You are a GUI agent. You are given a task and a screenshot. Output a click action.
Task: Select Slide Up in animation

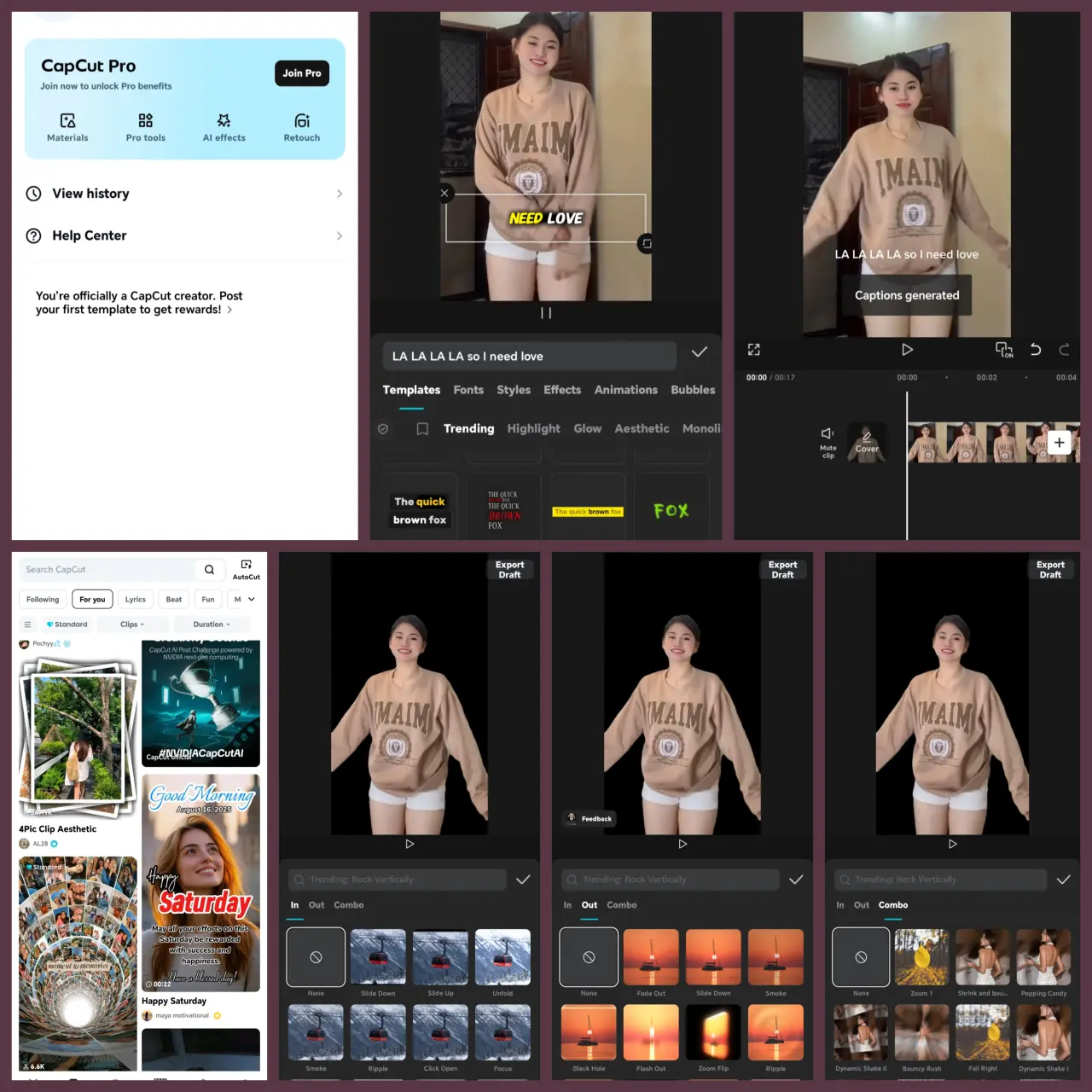pos(440,963)
